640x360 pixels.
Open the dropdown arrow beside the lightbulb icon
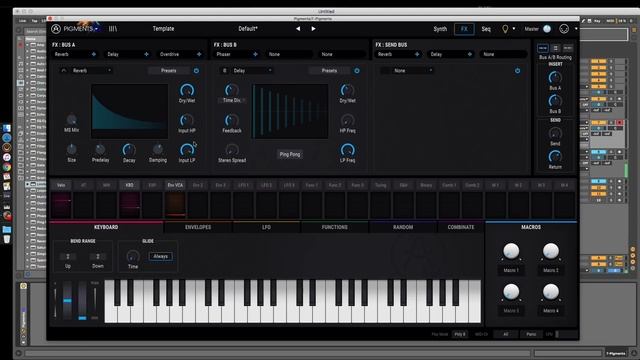point(513,29)
